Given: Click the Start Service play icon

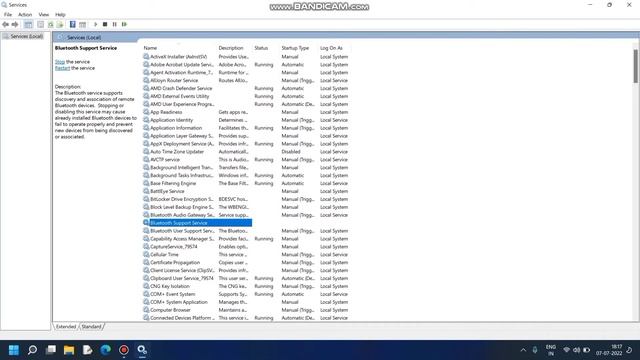Looking at the screenshot, I should (96, 24).
